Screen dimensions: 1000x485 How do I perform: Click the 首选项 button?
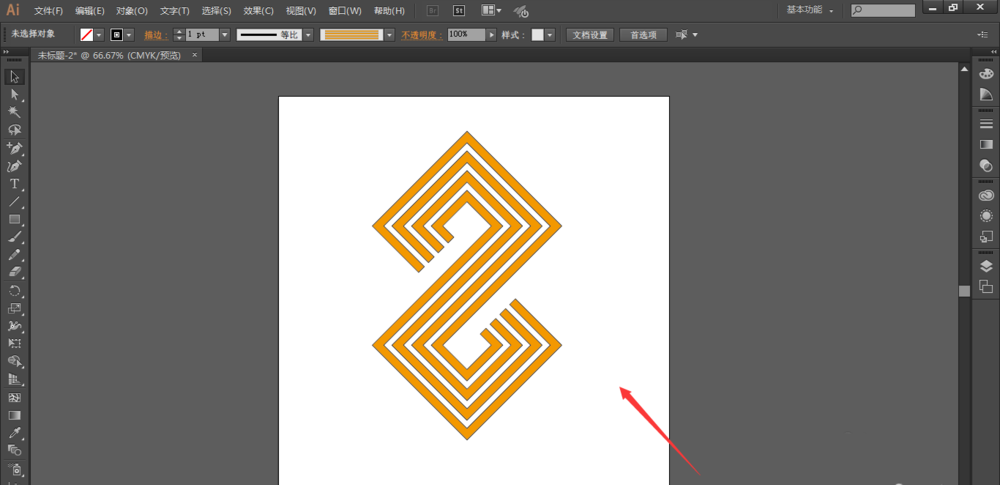click(643, 35)
